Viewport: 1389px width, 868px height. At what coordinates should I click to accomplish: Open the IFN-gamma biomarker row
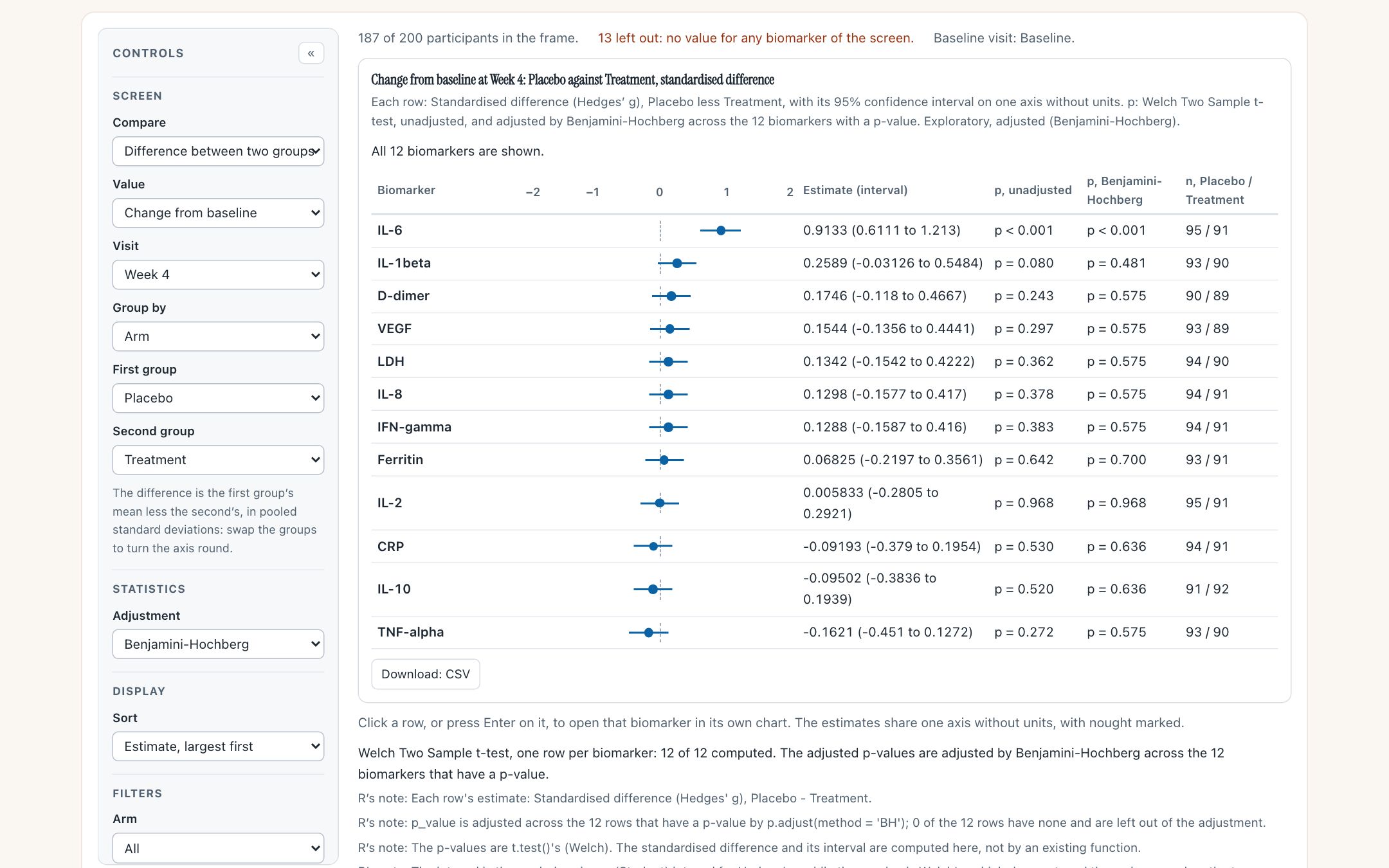click(x=824, y=427)
